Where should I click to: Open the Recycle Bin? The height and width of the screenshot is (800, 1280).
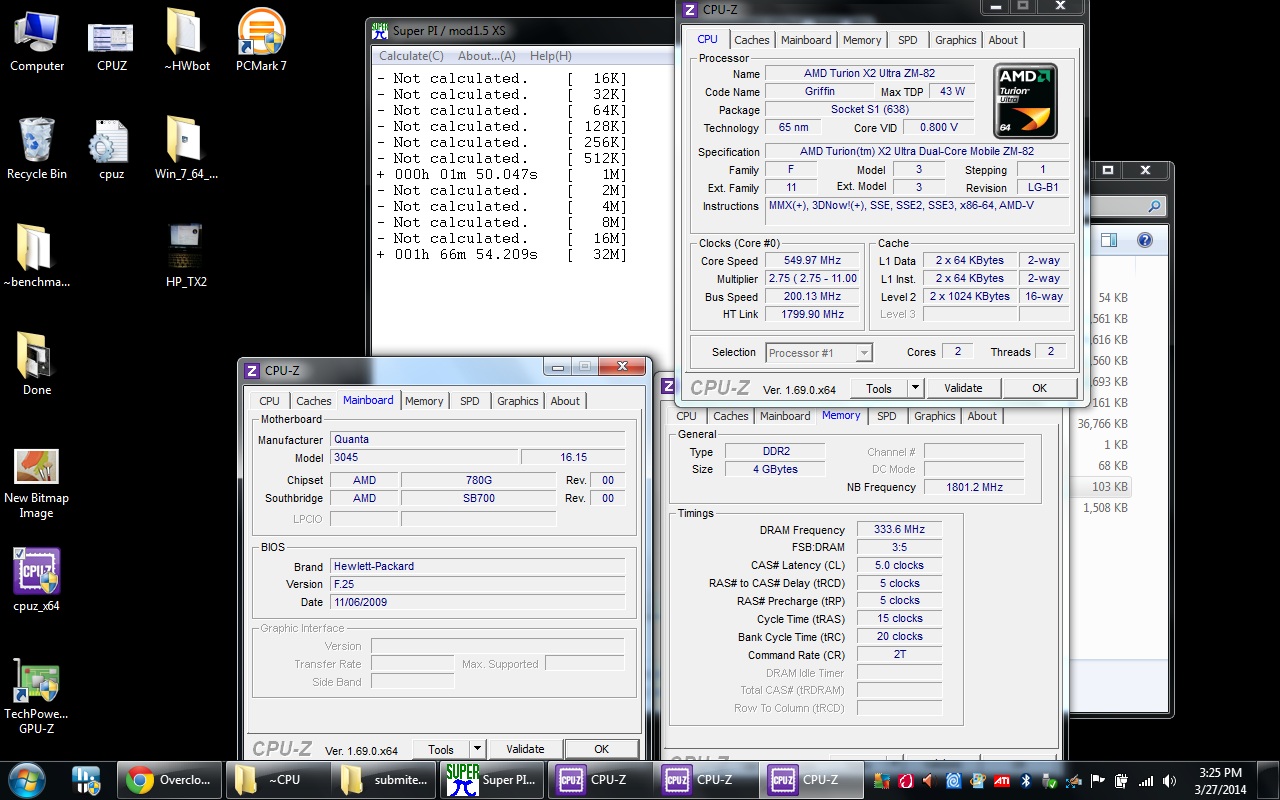37,150
